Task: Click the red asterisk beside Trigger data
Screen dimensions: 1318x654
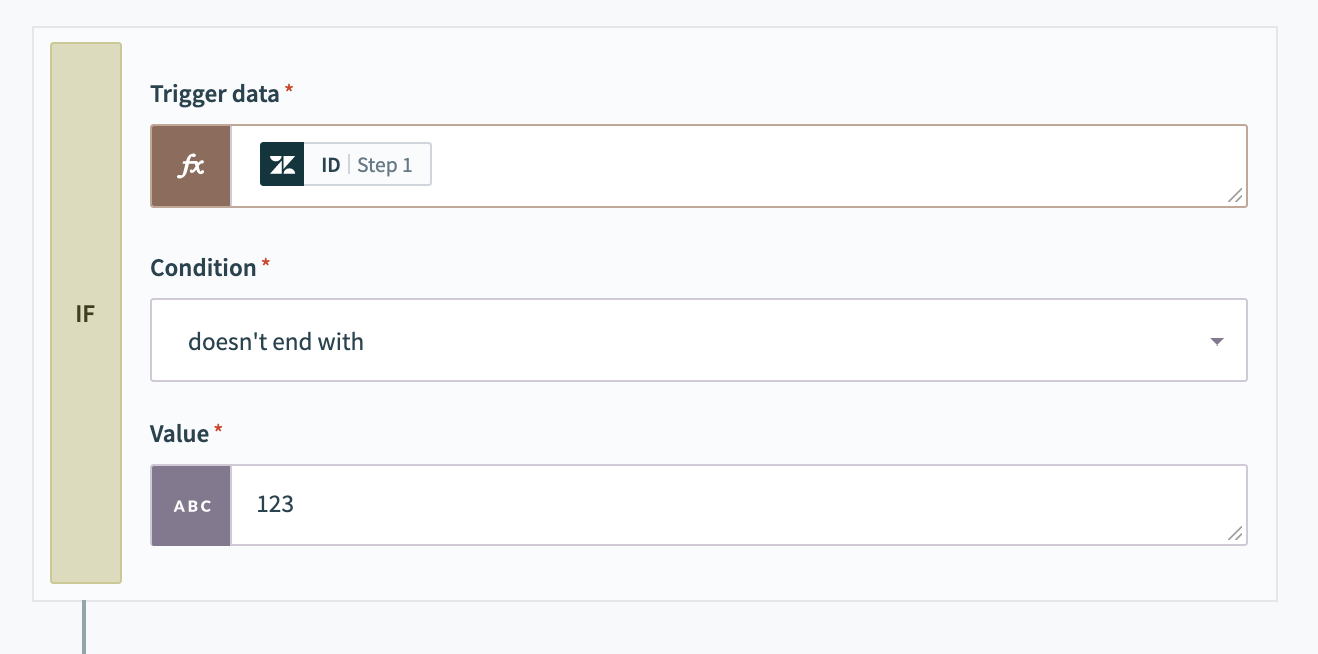Action: pos(287,89)
